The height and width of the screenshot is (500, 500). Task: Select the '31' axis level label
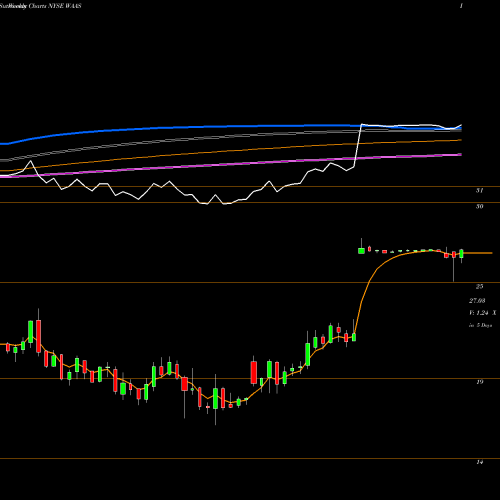[479, 190]
